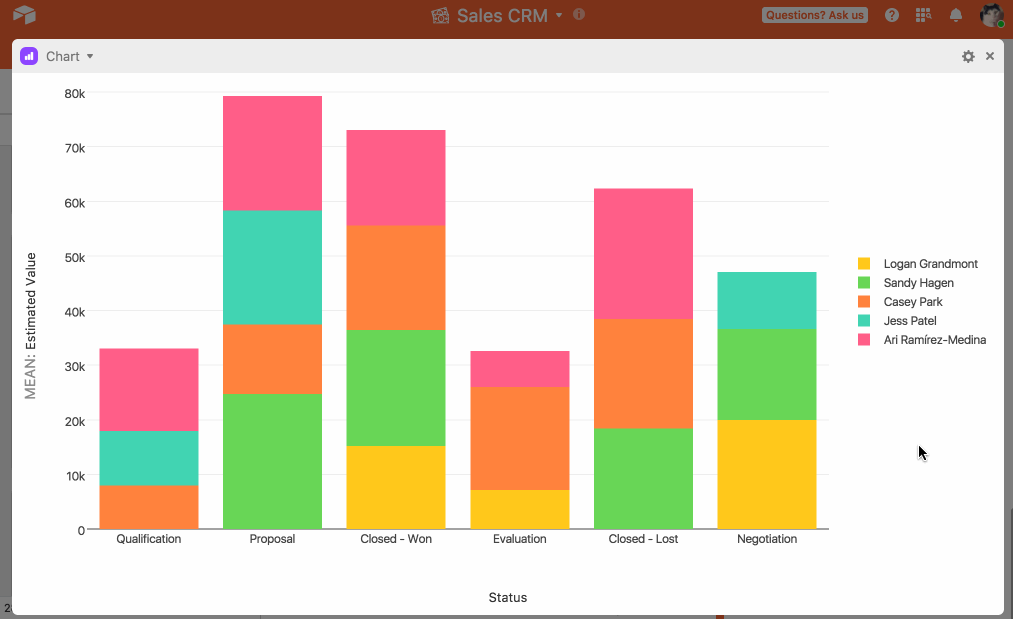Click the Closed - Lost axis label

643,539
